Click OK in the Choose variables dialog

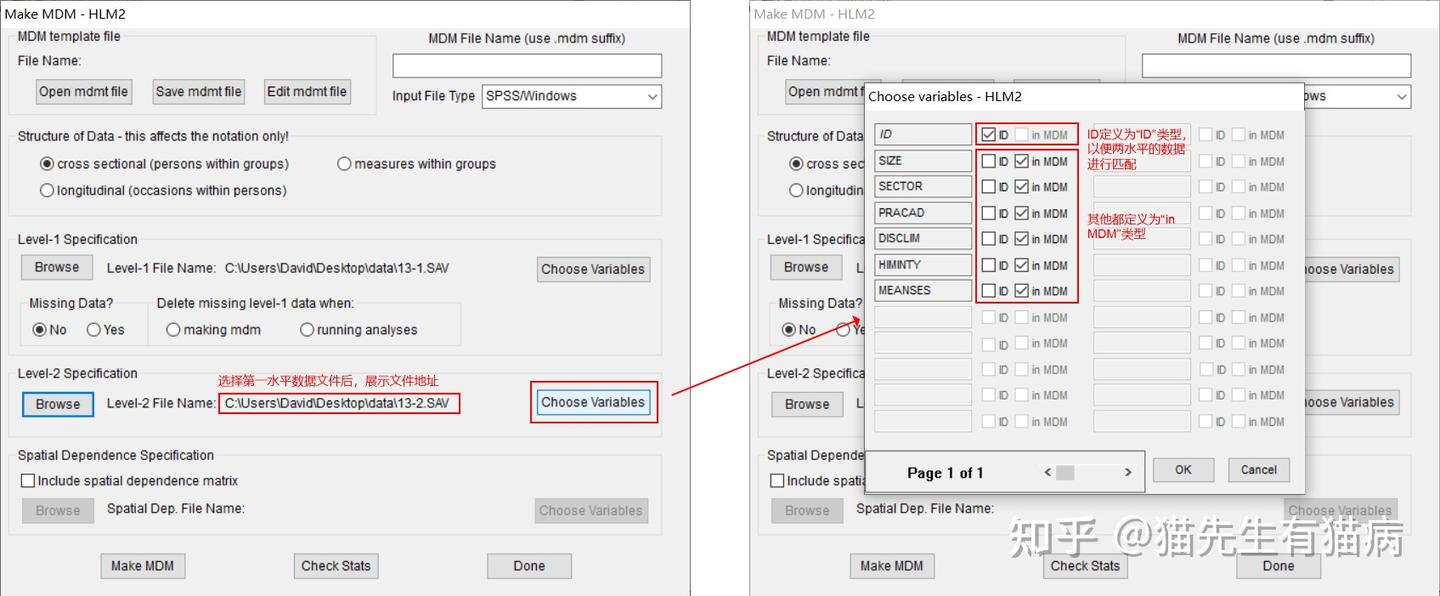(1183, 469)
